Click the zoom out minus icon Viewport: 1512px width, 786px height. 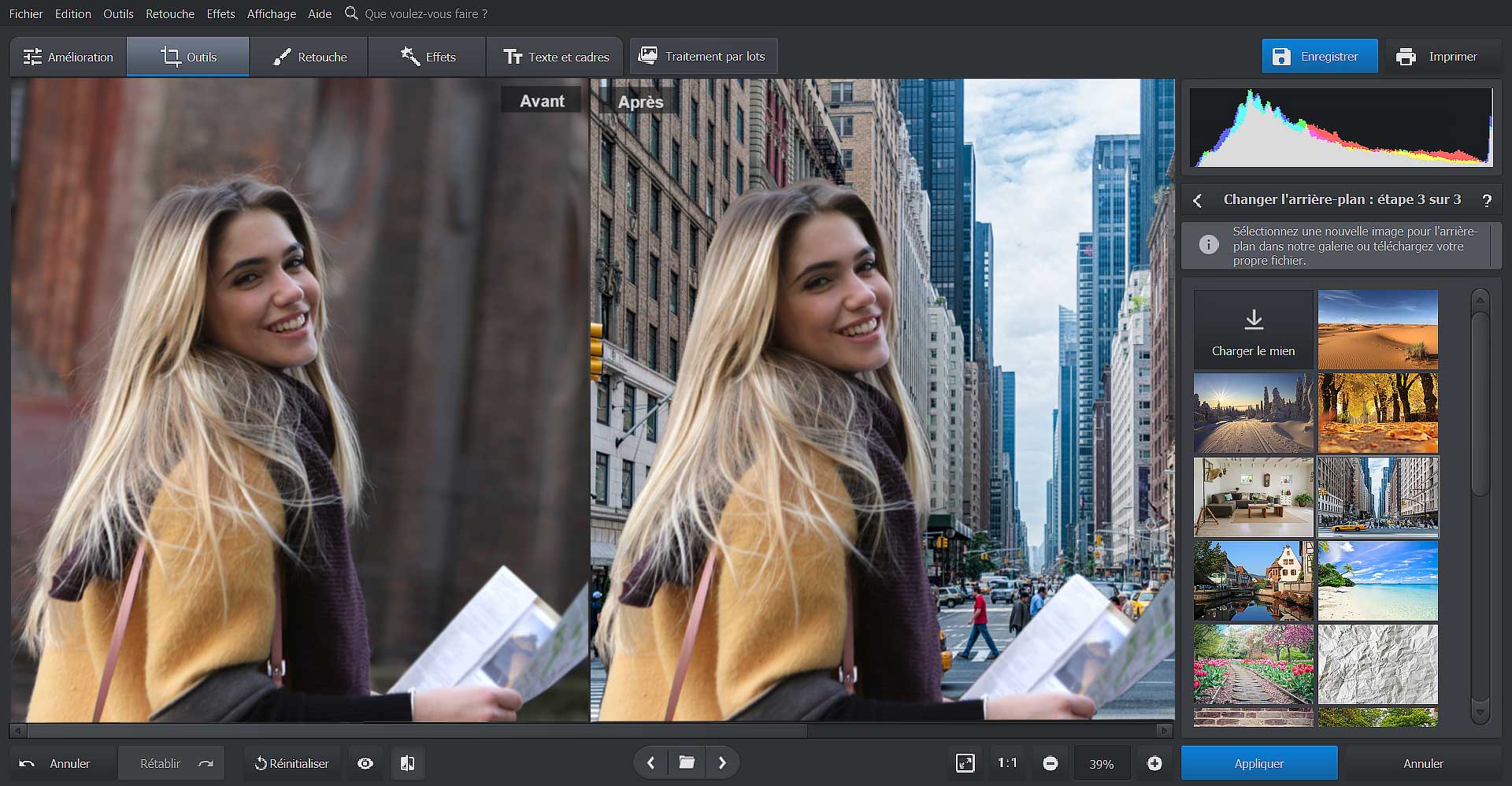click(1050, 763)
